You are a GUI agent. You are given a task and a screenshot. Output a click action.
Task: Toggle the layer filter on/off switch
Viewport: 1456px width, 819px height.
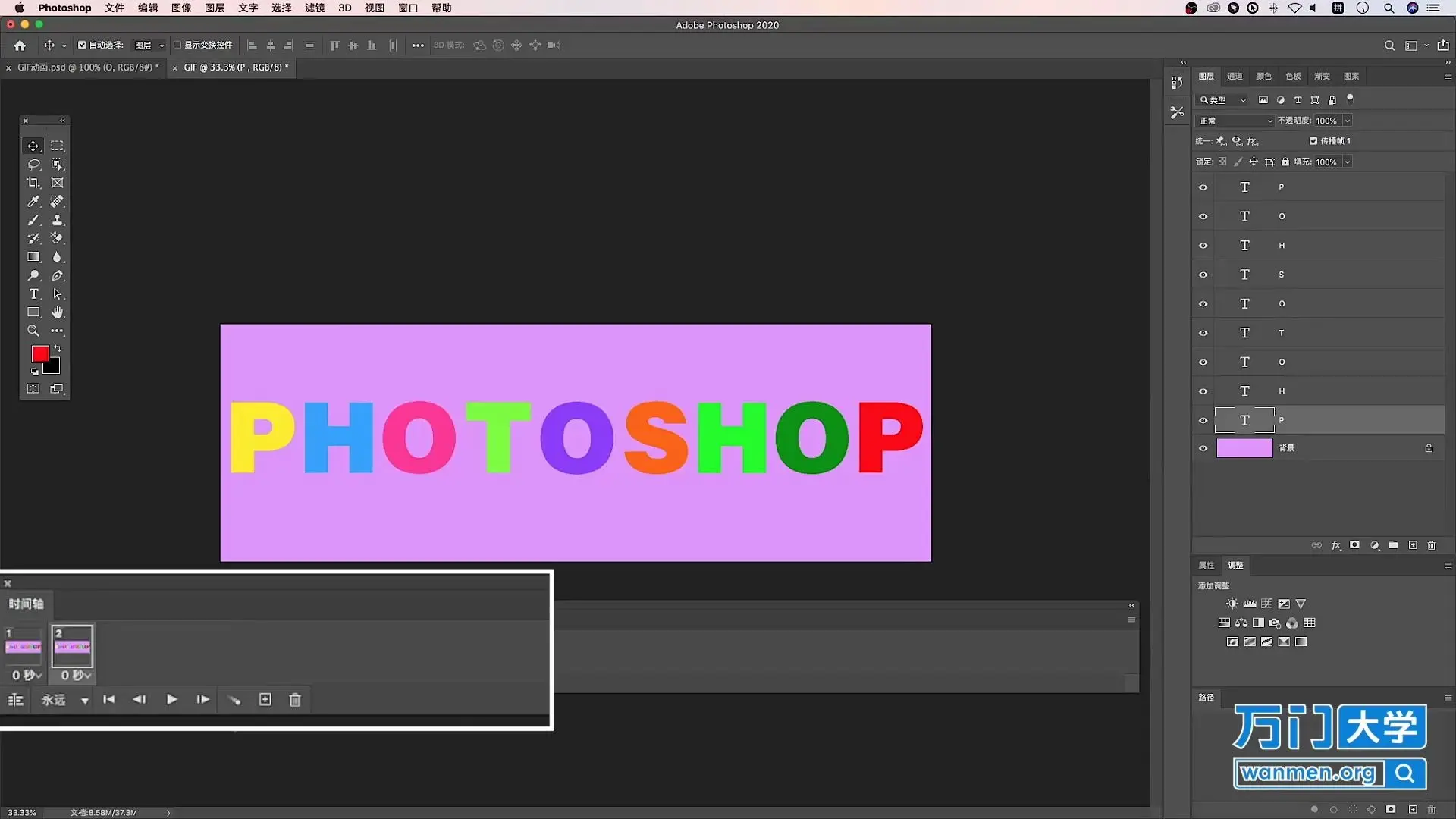pos(1350,99)
